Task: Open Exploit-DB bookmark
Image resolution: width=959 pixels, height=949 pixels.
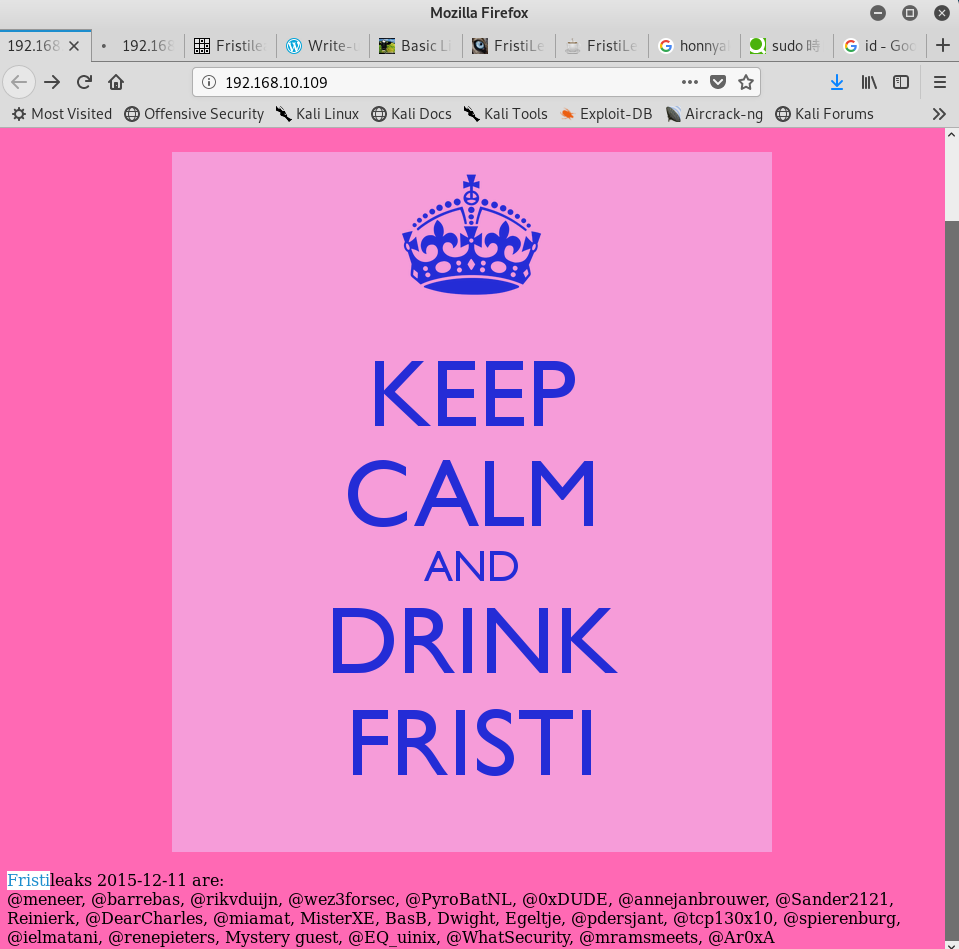Action: point(605,114)
